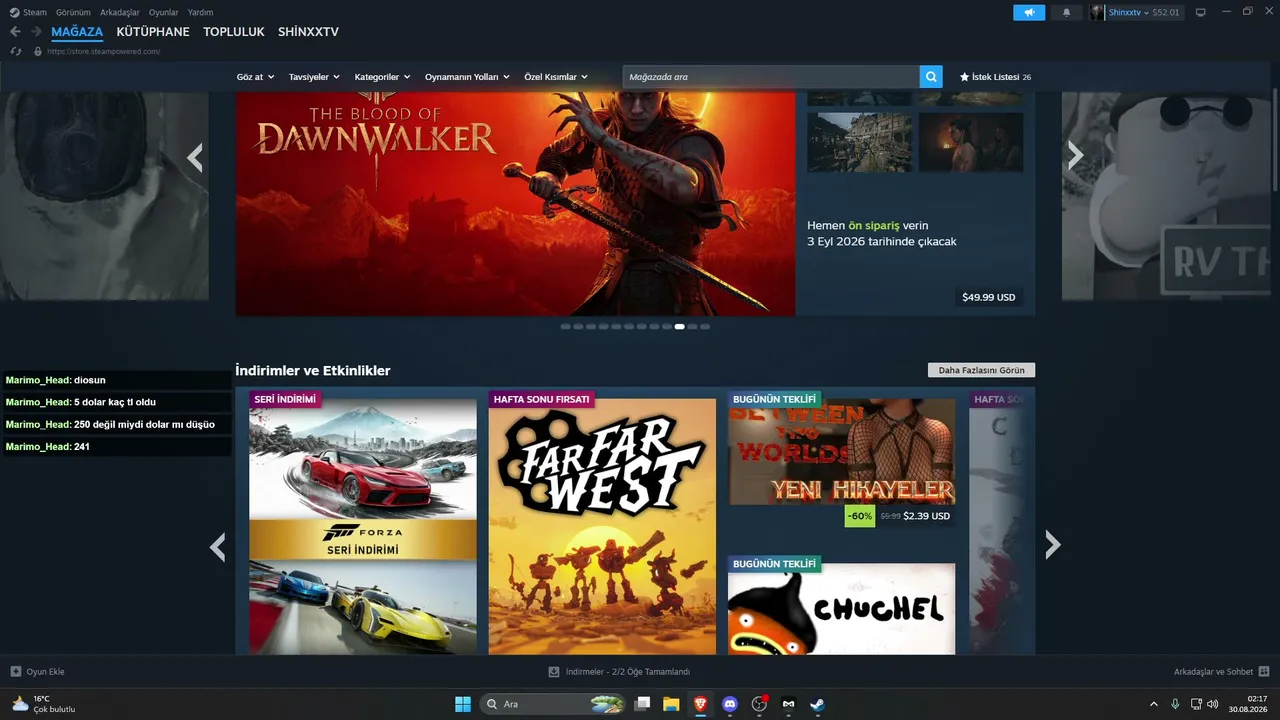Switch to Big Picture mode icon

[x=1201, y=12]
